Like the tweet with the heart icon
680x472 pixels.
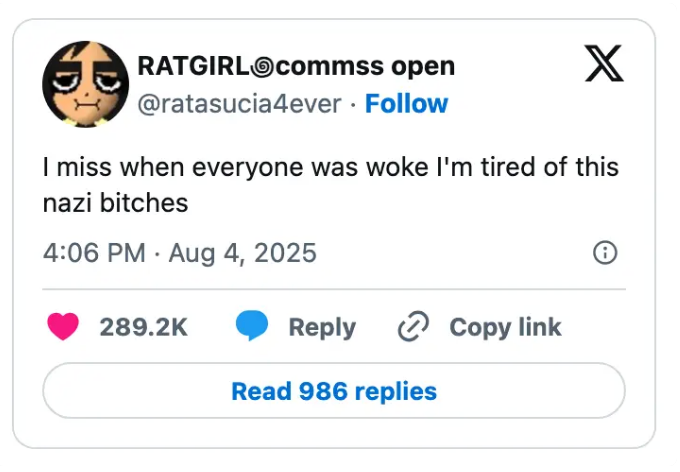coord(63,327)
